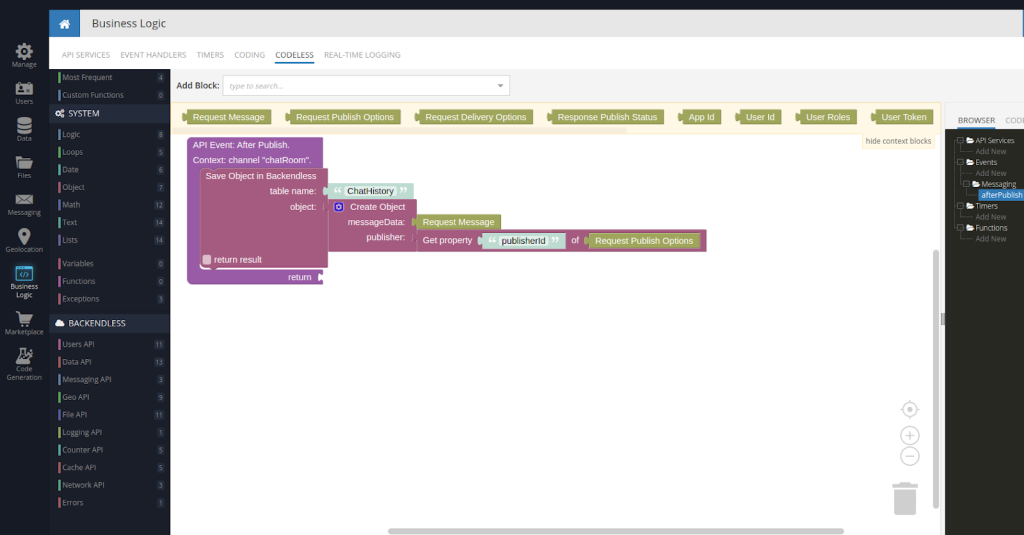Toggle the return result checkbox
Image resolution: width=1024 pixels, height=535 pixels.
pyautogui.click(x=207, y=259)
